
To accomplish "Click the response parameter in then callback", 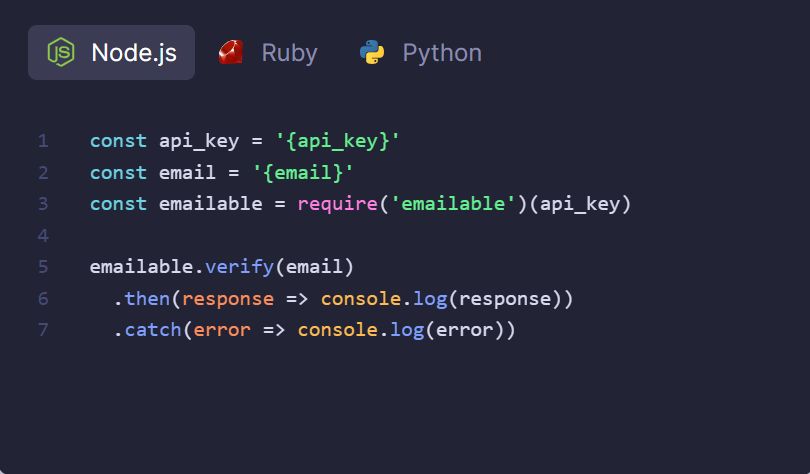I will coord(228,299).
